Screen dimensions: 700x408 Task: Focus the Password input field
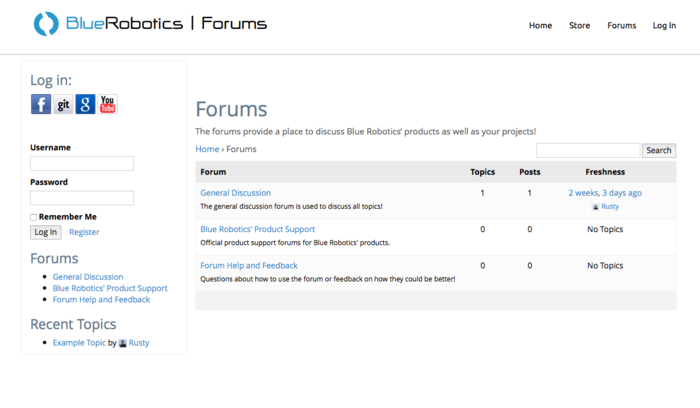click(x=82, y=198)
